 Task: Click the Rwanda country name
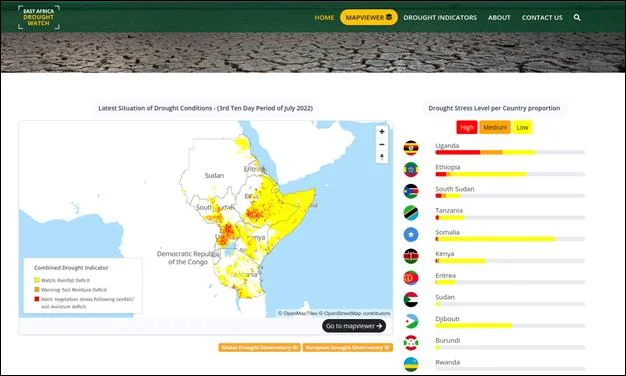[448, 362]
